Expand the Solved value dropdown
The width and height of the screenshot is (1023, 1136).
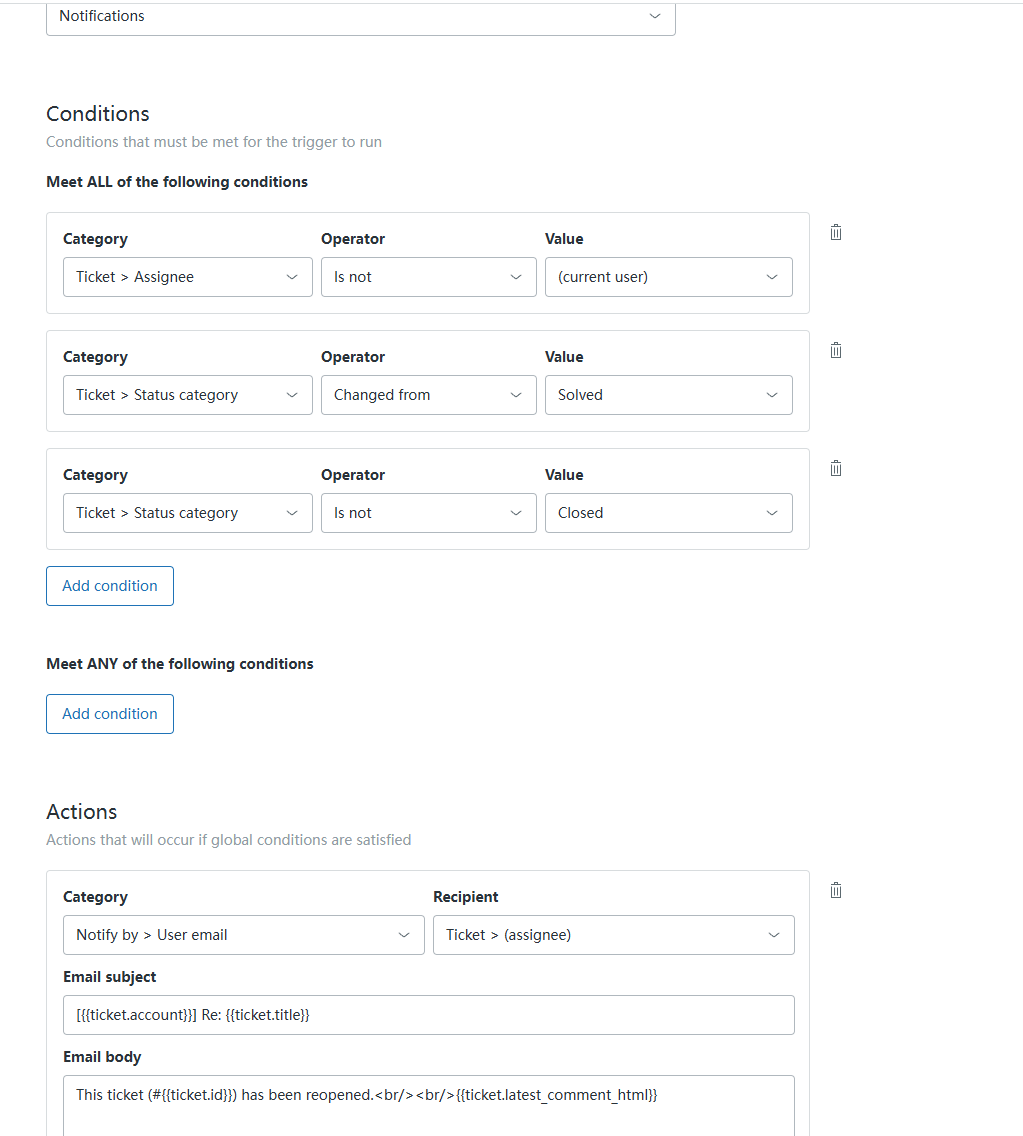pos(668,395)
